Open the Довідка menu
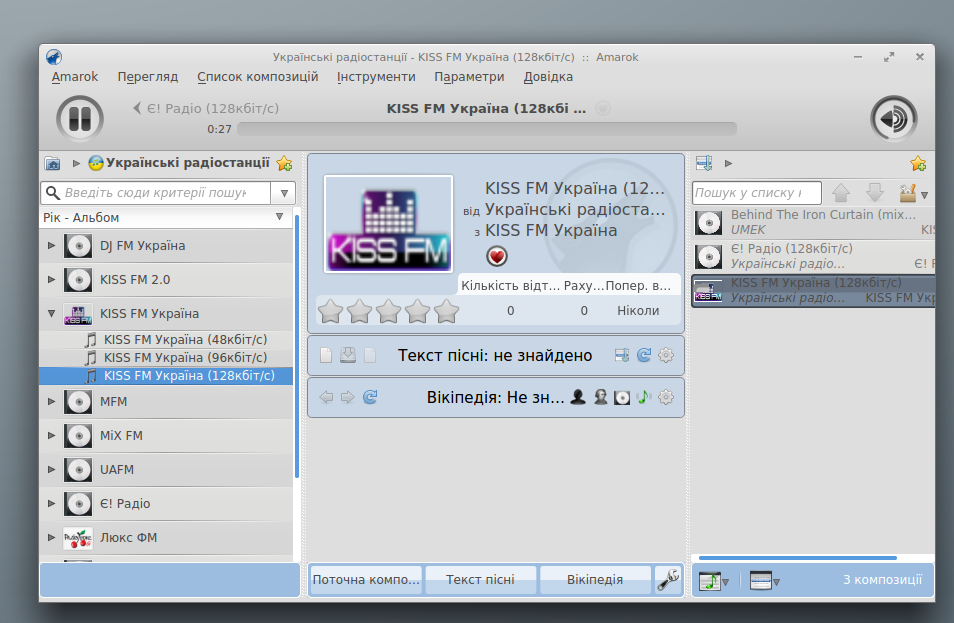954x623 pixels. pyautogui.click(x=548, y=77)
